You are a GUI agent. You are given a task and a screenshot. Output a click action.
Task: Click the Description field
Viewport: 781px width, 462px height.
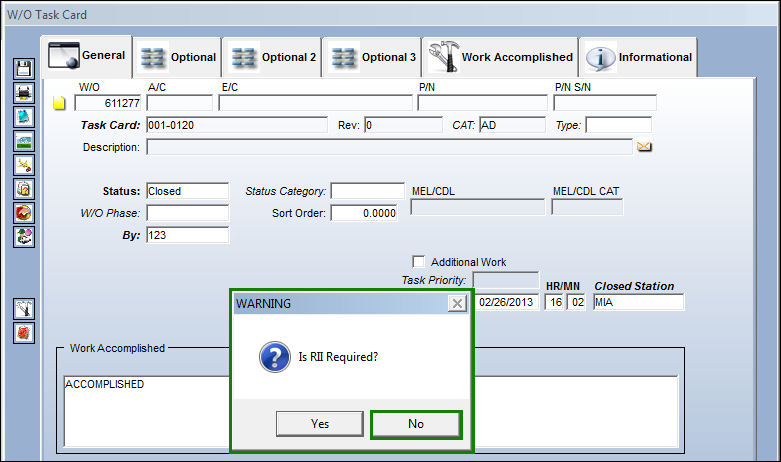390,147
